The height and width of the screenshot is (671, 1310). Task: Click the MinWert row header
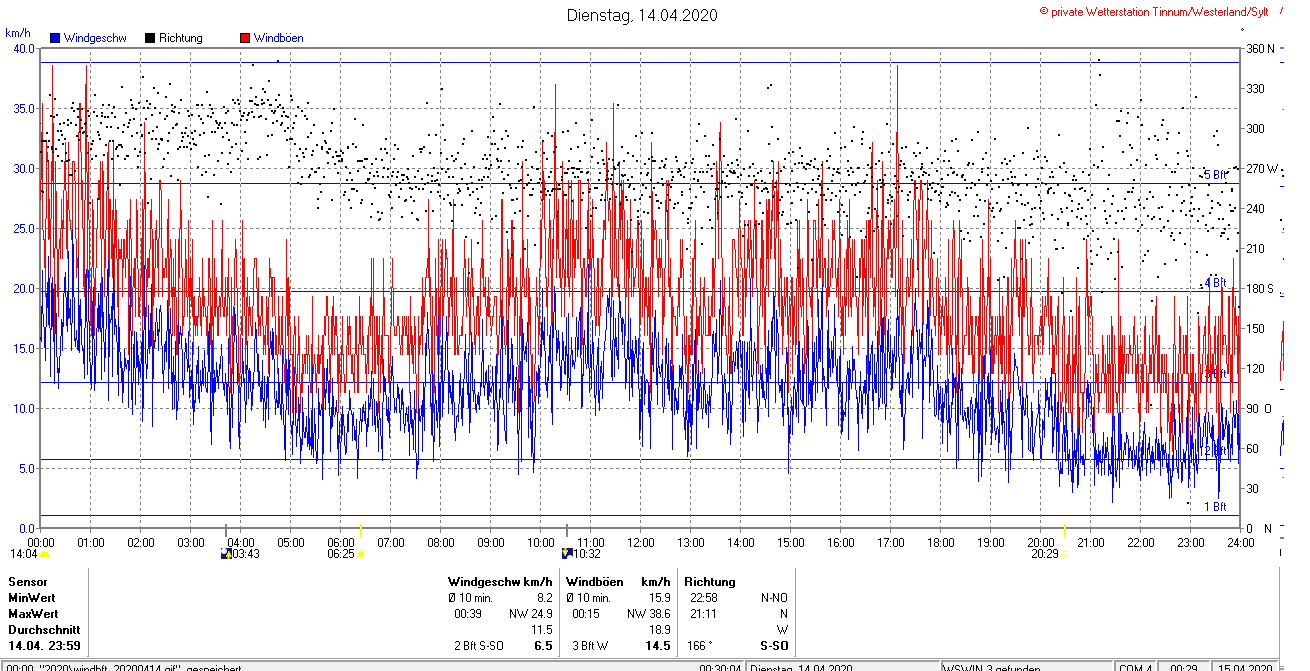(x=33, y=597)
